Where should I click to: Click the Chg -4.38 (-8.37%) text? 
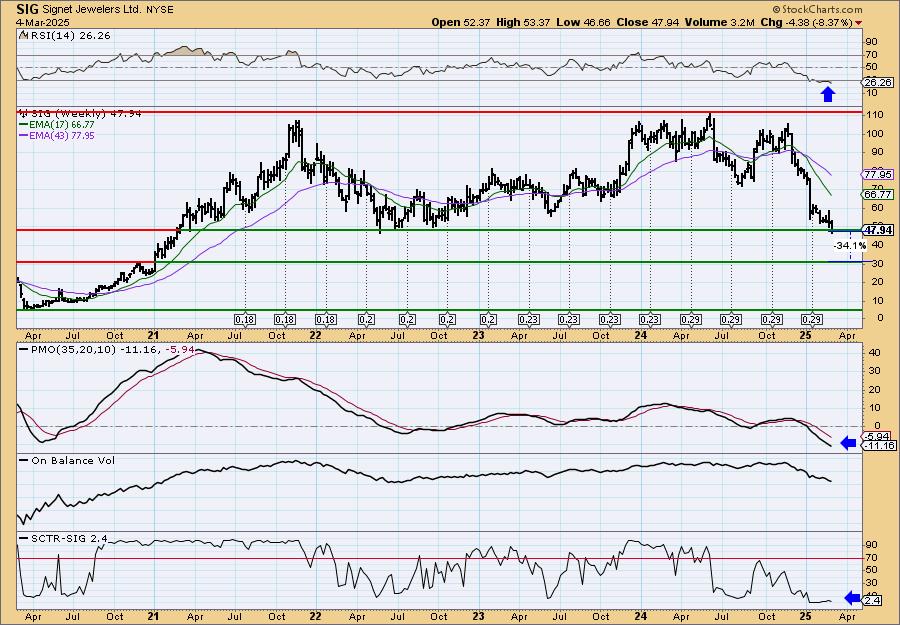tap(806, 22)
